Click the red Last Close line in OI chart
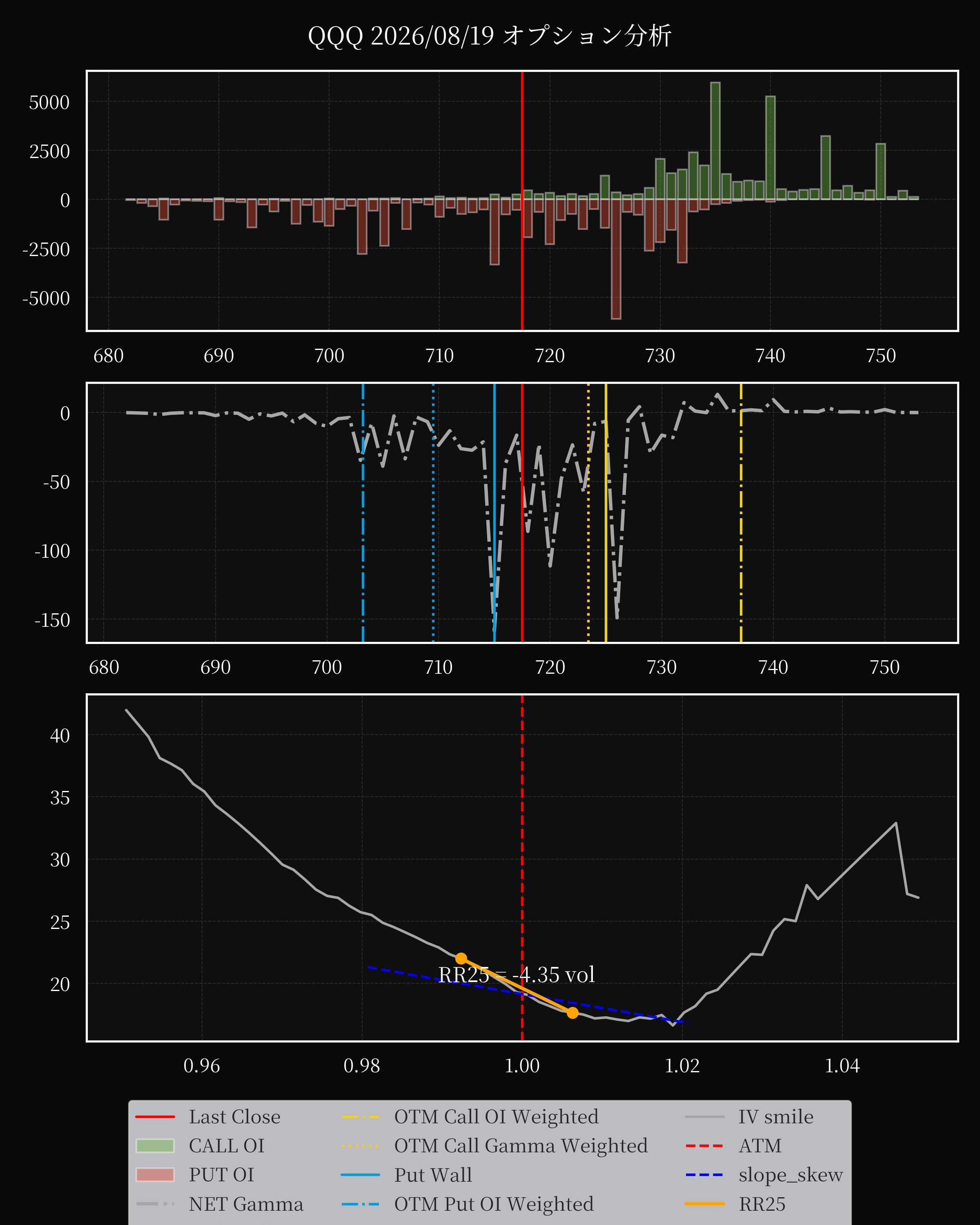This screenshot has height=1225, width=980. (522, 200)
